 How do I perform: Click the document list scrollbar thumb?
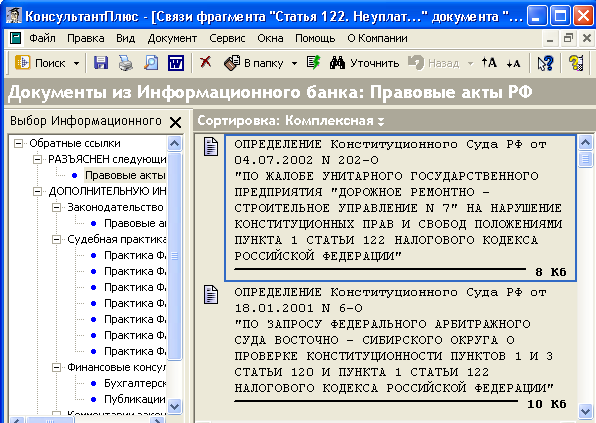click(x=585, y=159)
